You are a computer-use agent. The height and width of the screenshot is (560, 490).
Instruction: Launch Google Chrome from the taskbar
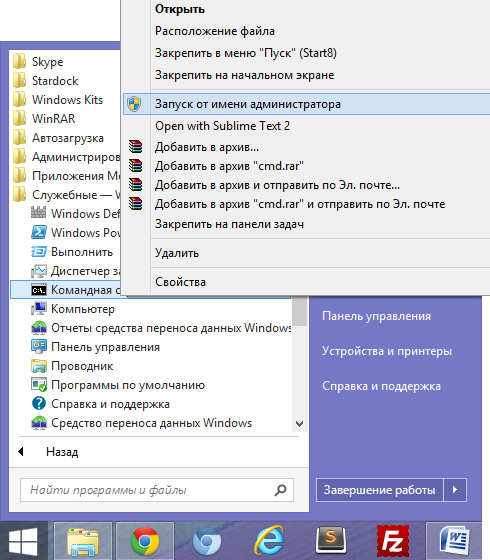145,542
